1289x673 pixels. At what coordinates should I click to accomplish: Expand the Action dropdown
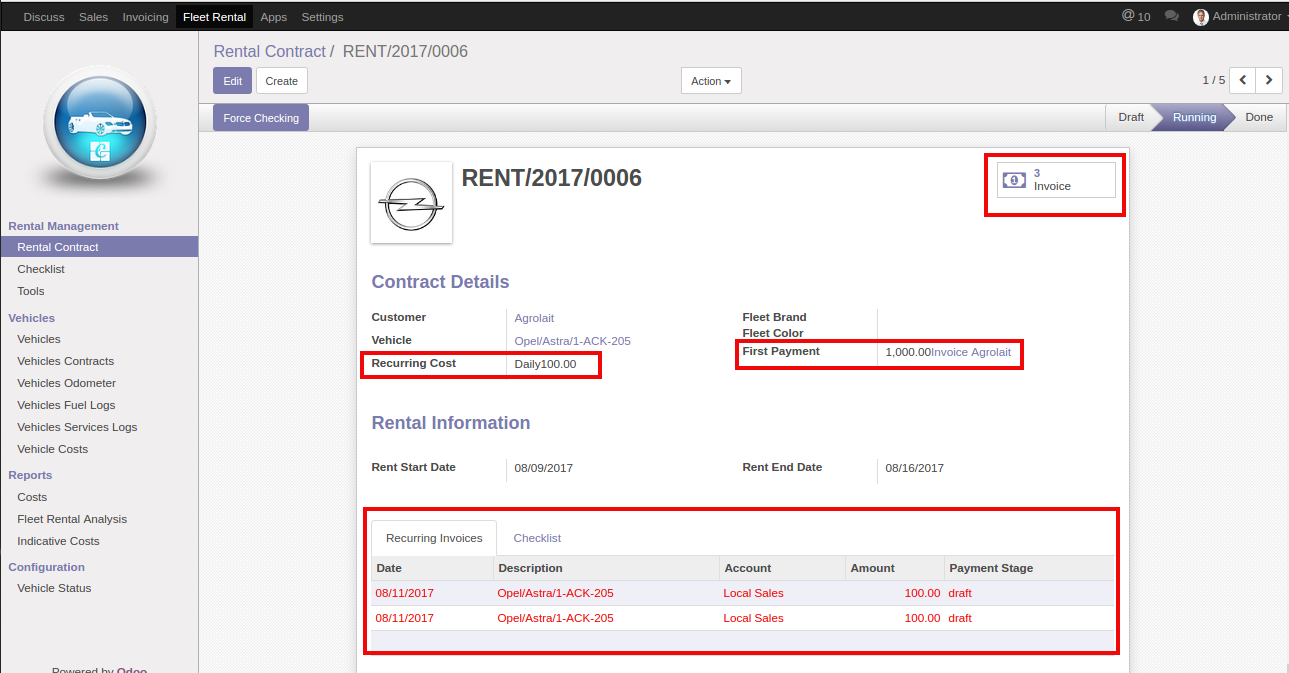pos(711,81)
